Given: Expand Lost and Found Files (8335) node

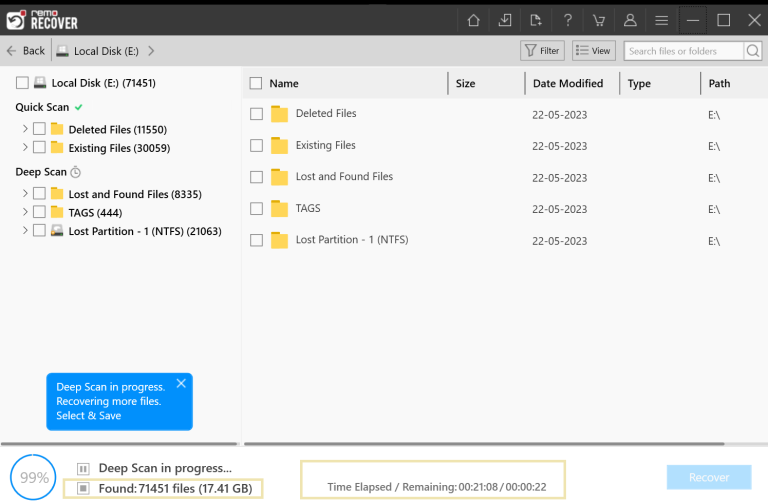Looking at the screenshot, I should coord(24,193).
